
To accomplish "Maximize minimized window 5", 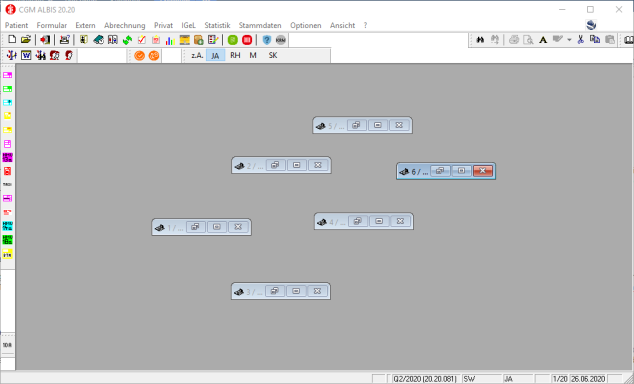I will (x=378, y=125).
